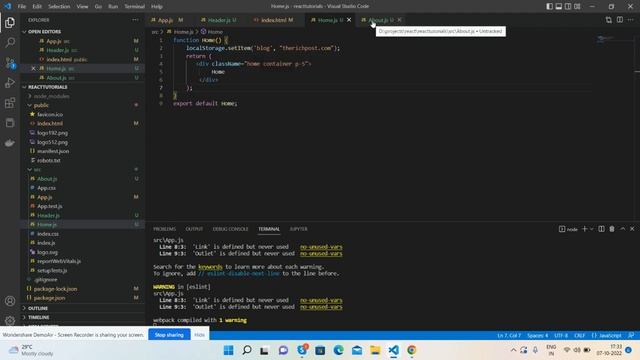This screenshot has width=640, height=360.
Task: Change the UTF-8 file encoding
Action: 561,336
